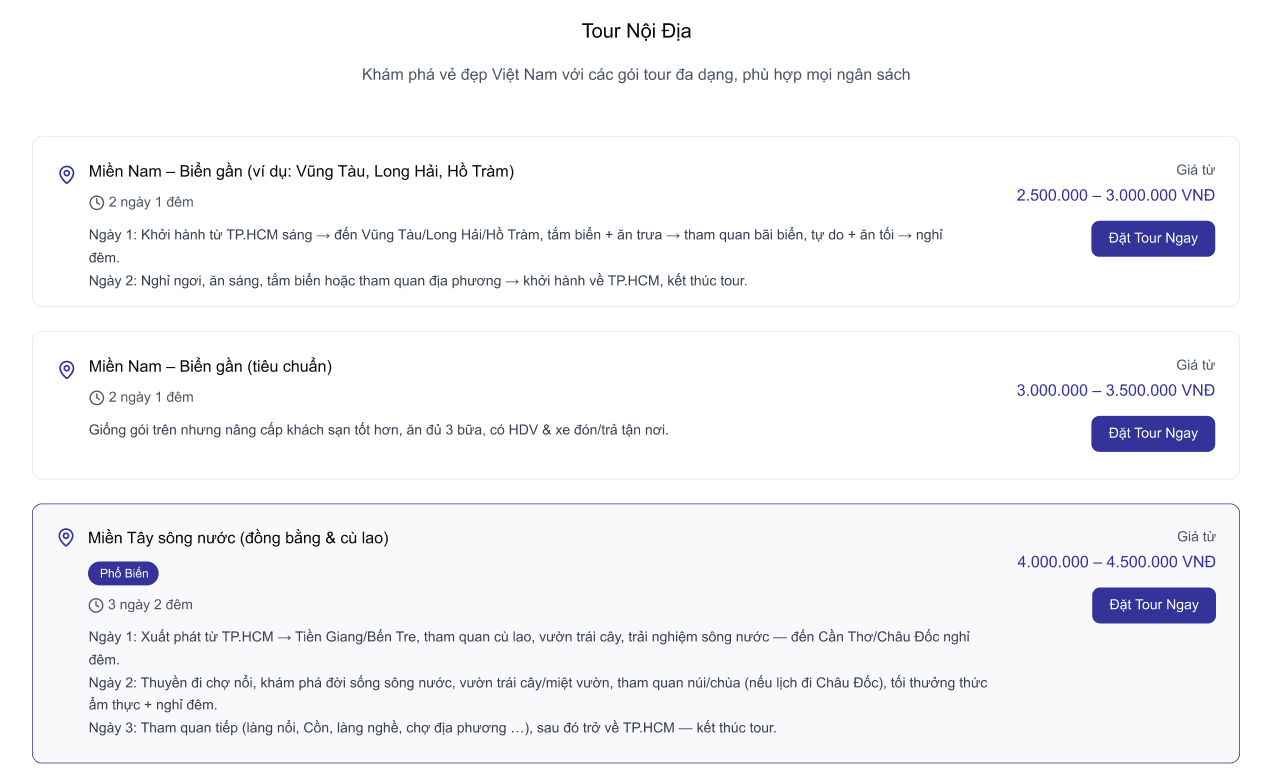Viewport: 1272px width, 775px height.
Task: Click price 4.000.000 – 4.500.000 VNĐ
Action: 1116,562
